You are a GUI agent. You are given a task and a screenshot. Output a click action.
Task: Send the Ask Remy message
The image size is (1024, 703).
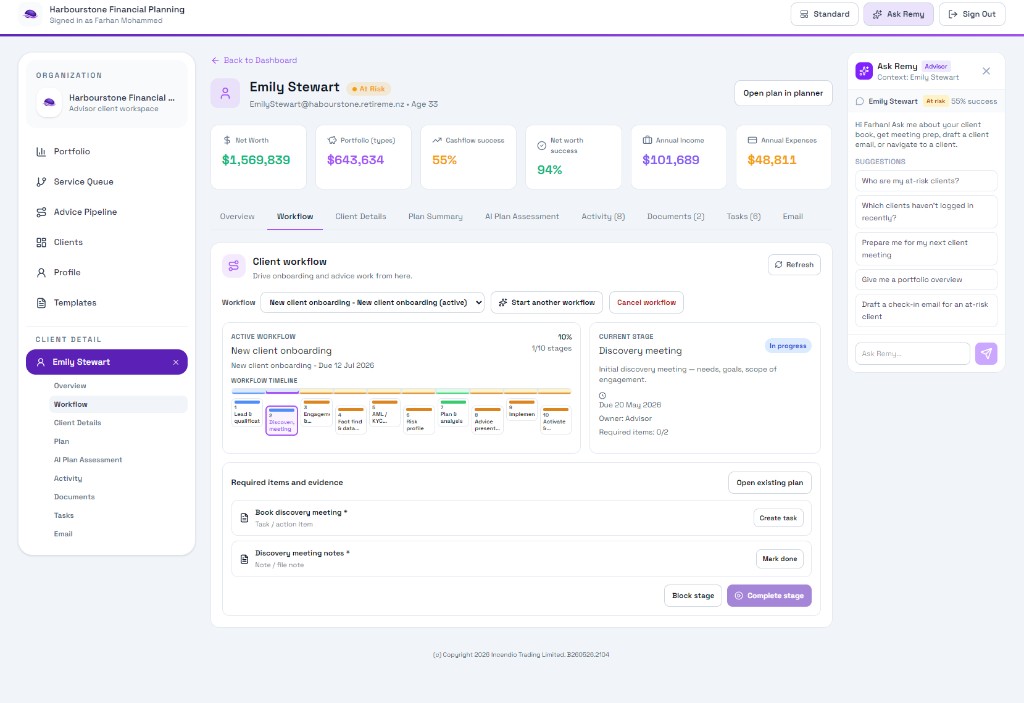[x=986, y=353]
